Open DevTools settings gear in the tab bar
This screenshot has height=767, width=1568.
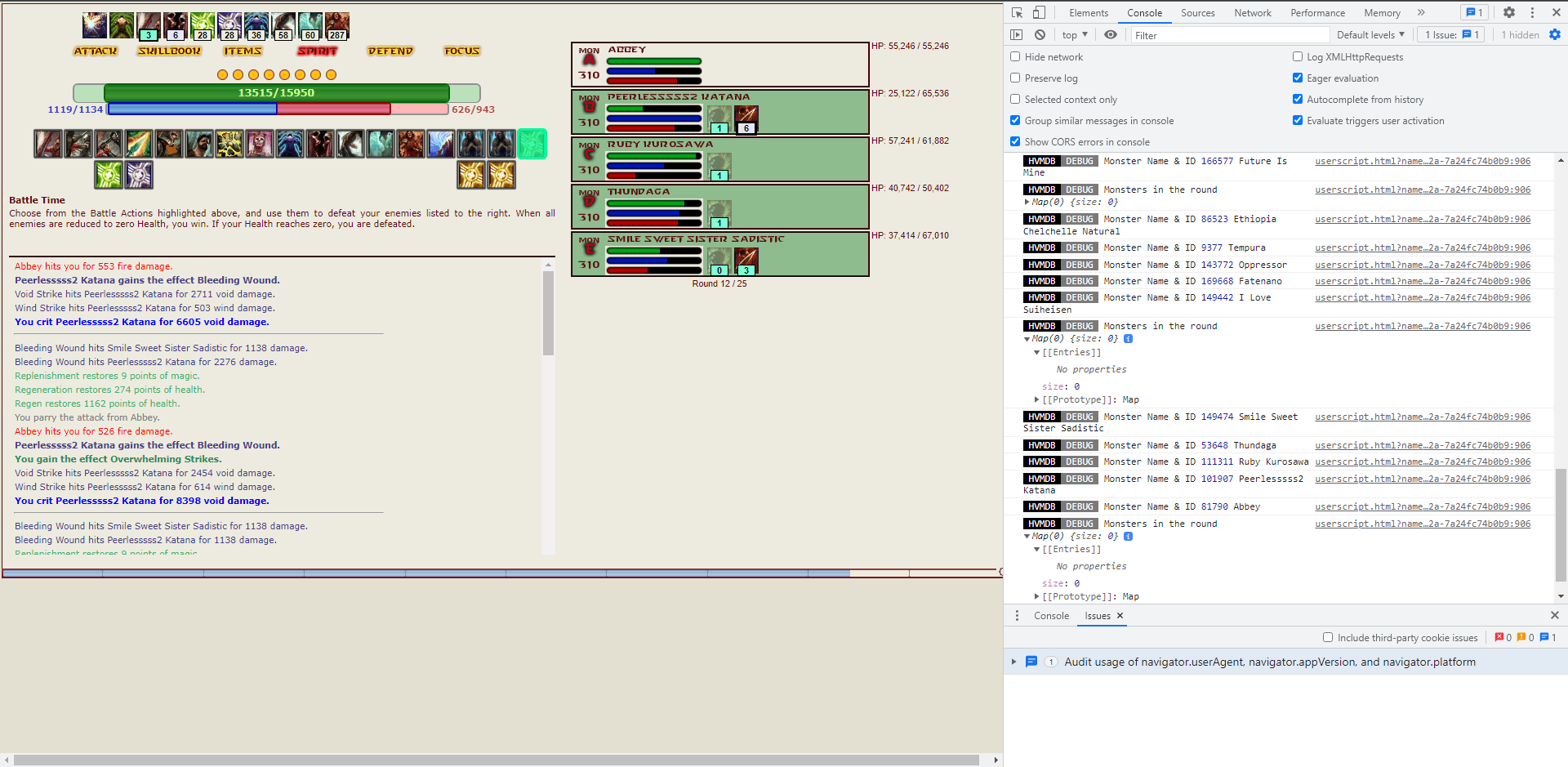click(1509, 12)
